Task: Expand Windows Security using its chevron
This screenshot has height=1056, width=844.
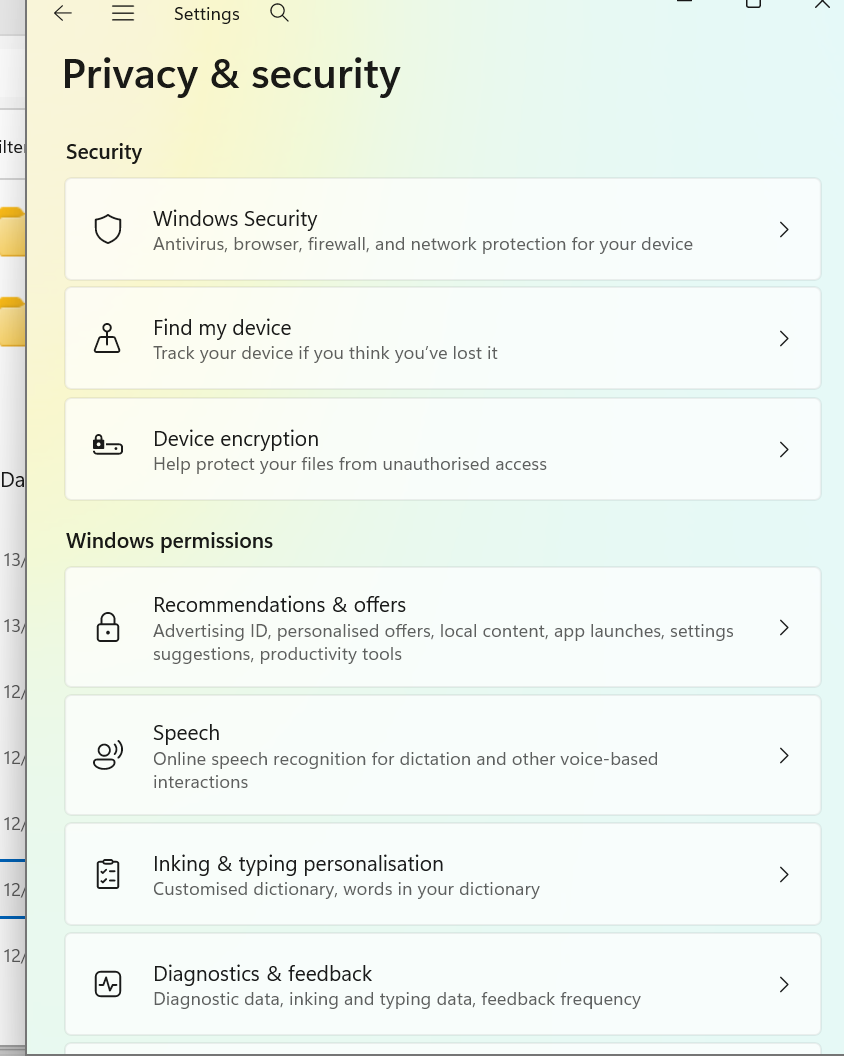Action: coord(784,230)
